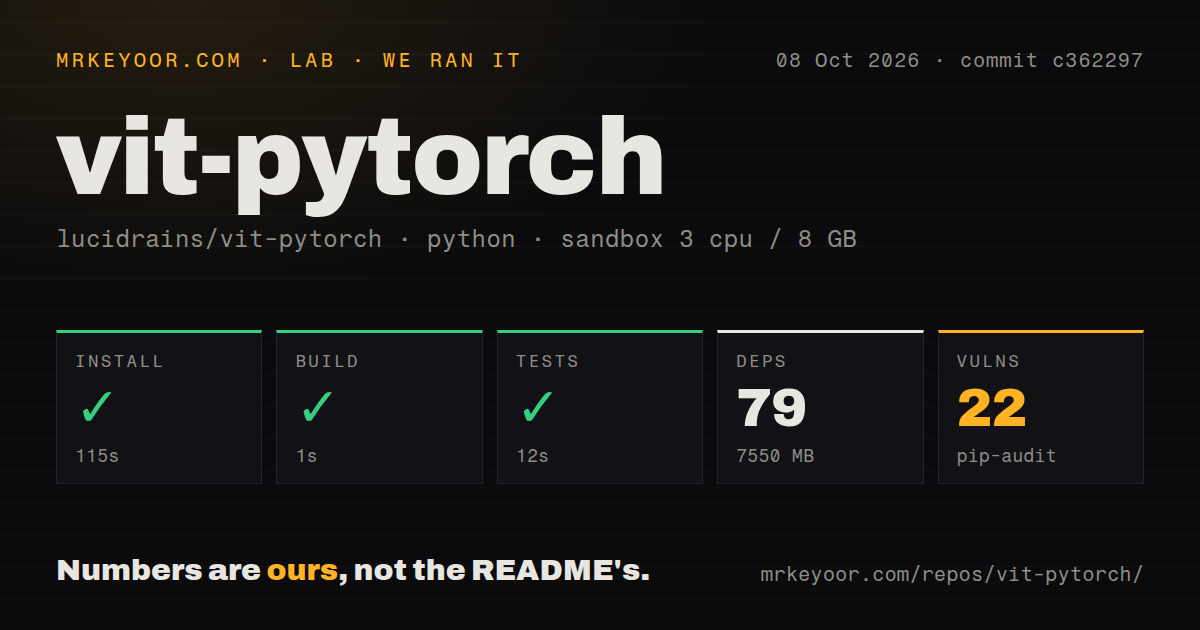This screenshot has width=1200, height=630.
Task: Click the "lucidrains/vit-pytorch · python · sandbox" subtitle line
Action: [456, 240]
